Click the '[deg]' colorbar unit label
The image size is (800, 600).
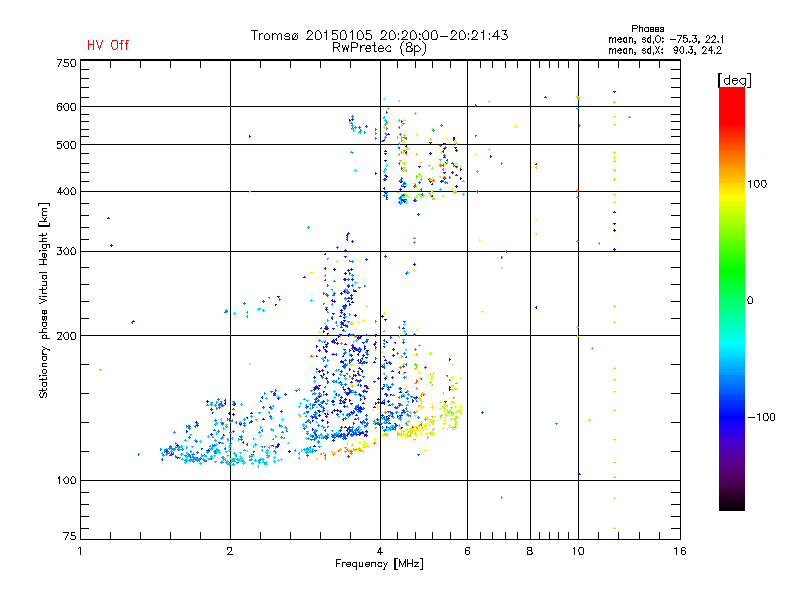click(x=734, y=80)
